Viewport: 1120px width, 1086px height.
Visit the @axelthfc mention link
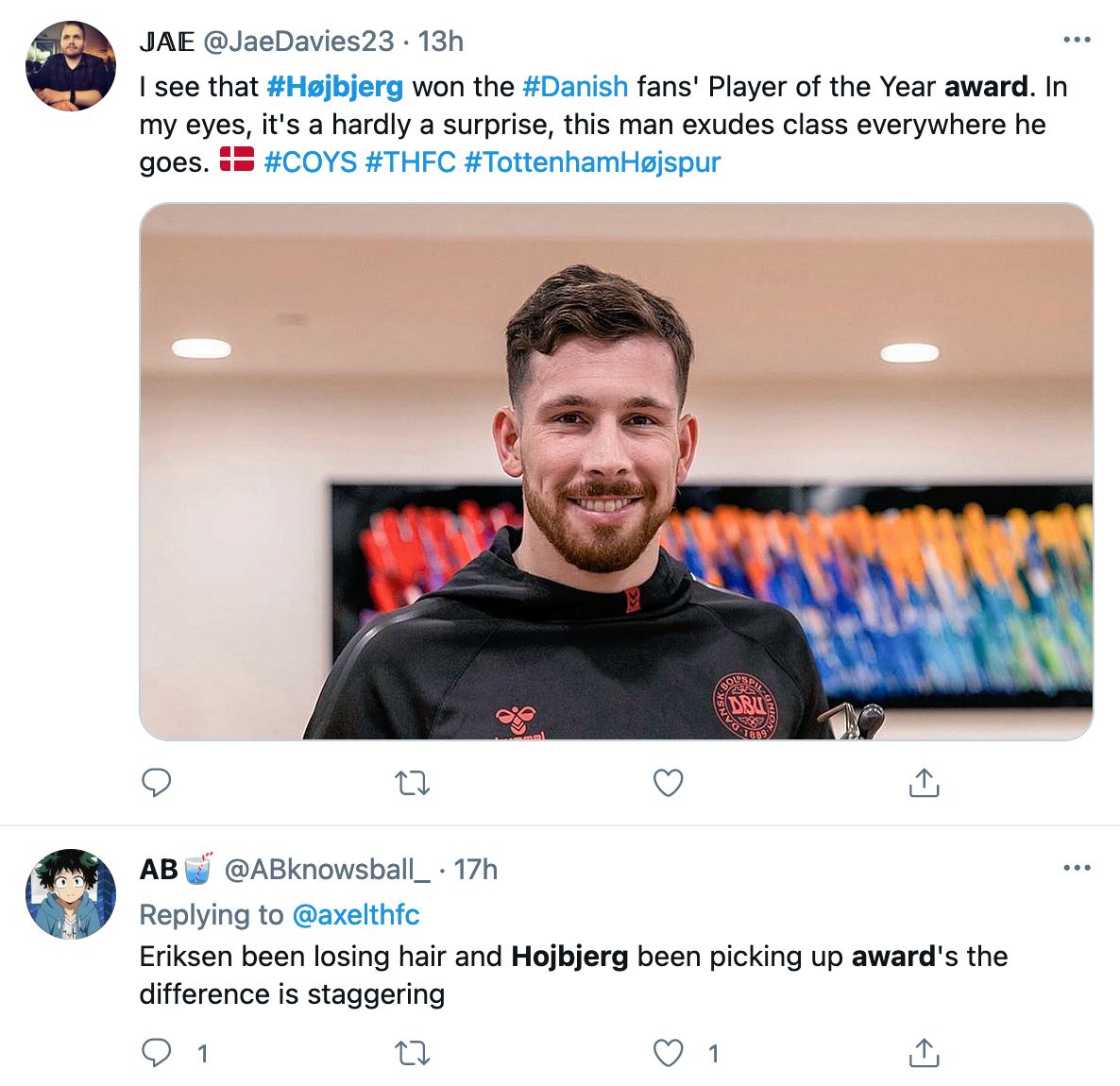tap(356, 914)
